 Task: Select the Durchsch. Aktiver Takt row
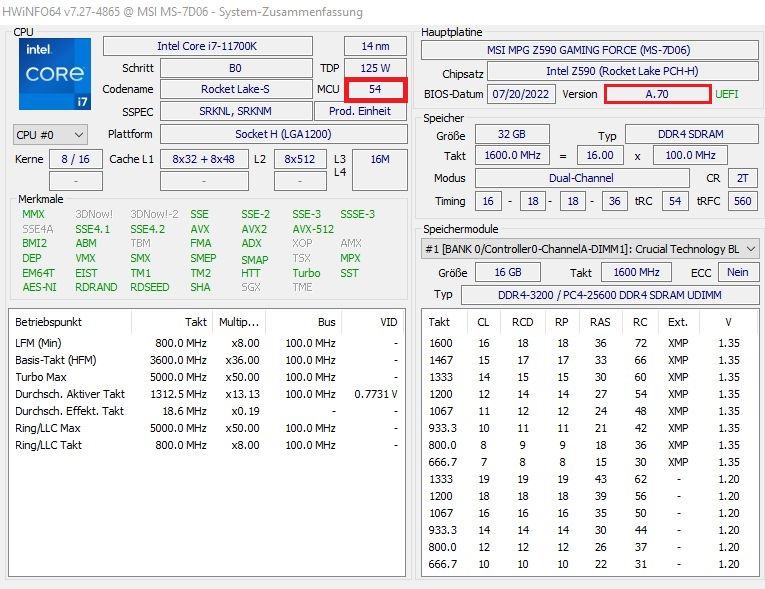tap(207, 394)
